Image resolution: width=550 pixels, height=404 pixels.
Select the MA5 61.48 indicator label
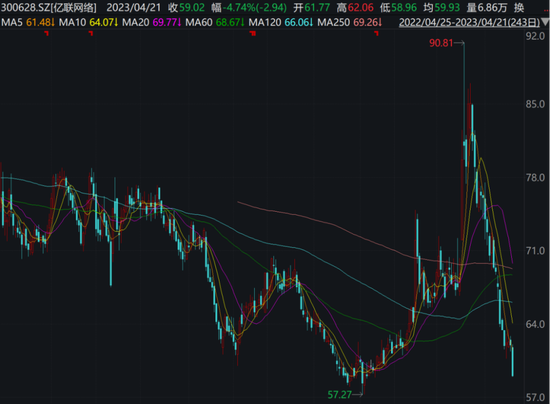pyautogui.click(x=28, y=22)
